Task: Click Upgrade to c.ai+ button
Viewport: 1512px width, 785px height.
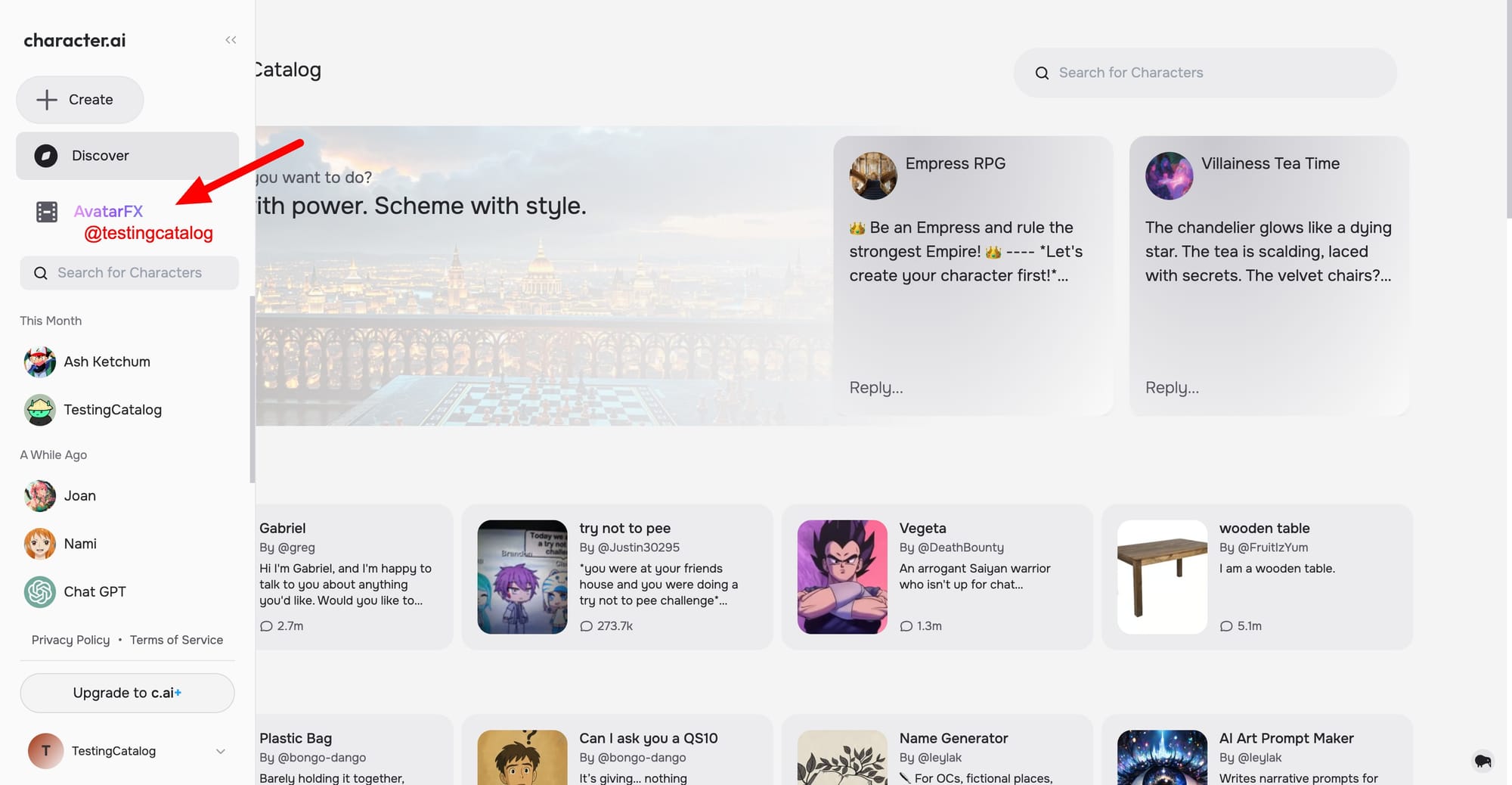Action: click(x=127, y=693)
